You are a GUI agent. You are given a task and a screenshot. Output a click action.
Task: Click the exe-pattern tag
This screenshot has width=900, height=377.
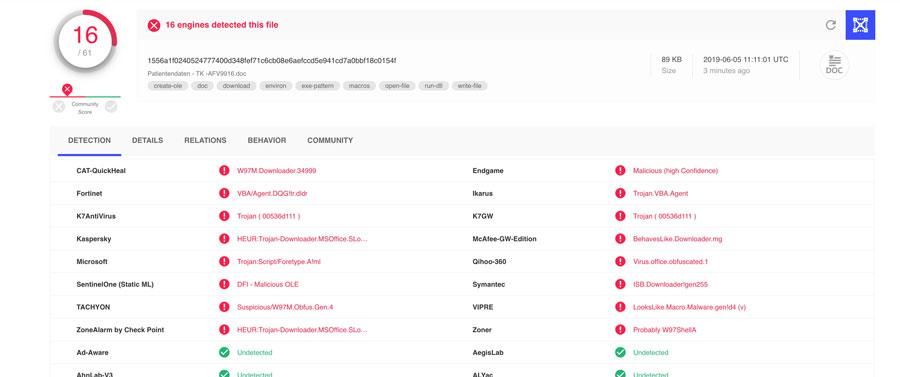317,86
